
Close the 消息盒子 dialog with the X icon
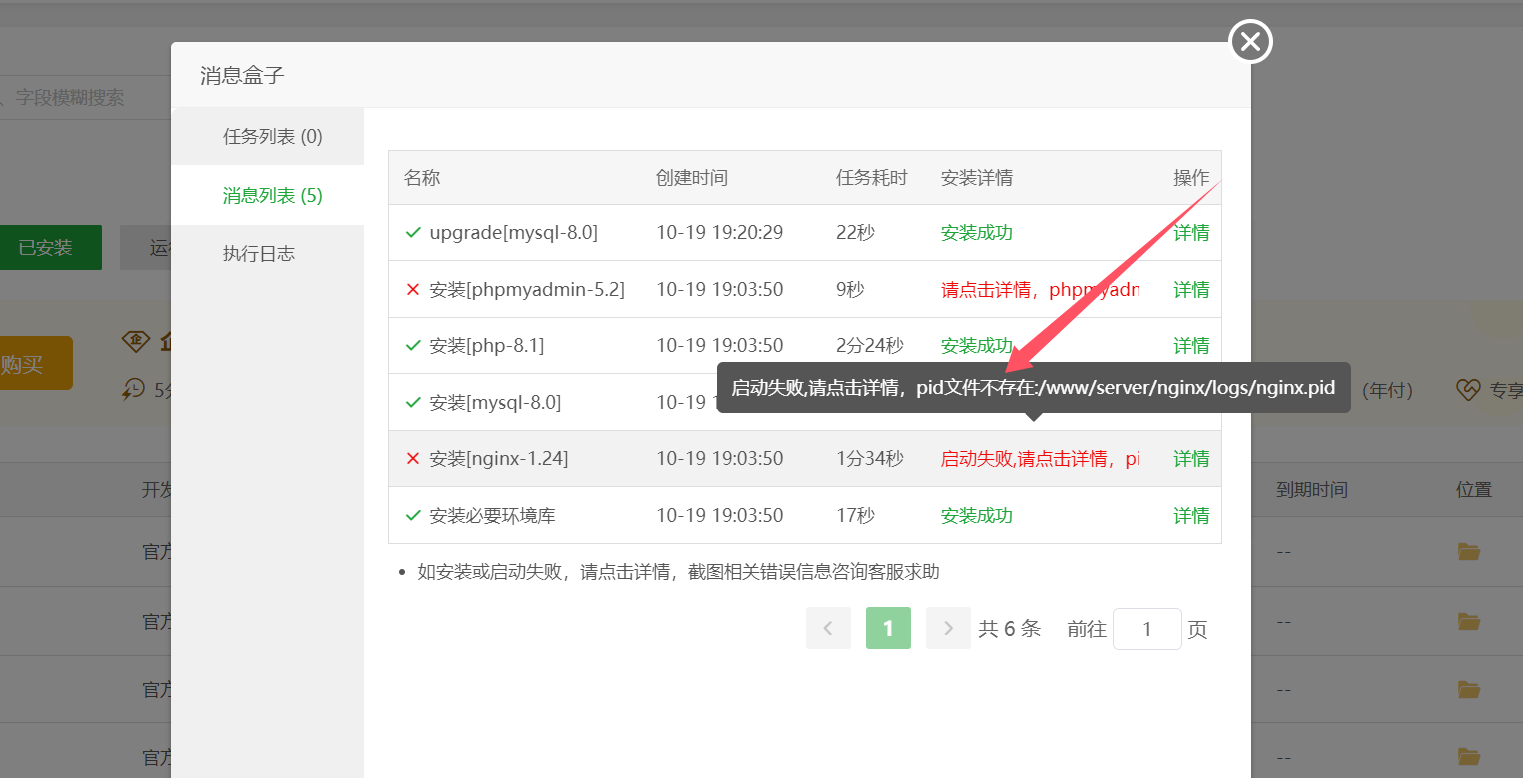point(1250,42)
